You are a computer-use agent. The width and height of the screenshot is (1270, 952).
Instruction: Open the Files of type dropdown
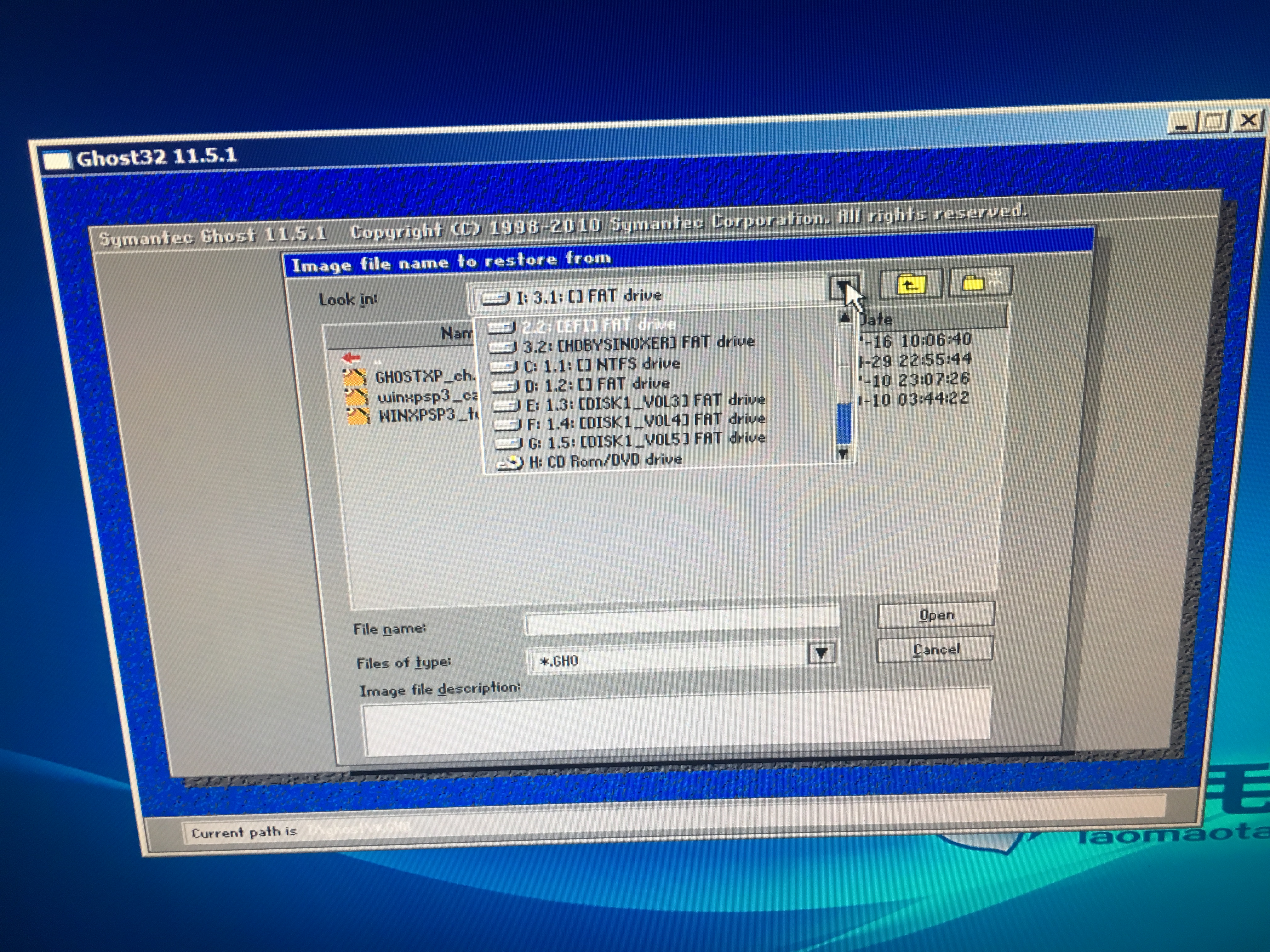point(821,653)
